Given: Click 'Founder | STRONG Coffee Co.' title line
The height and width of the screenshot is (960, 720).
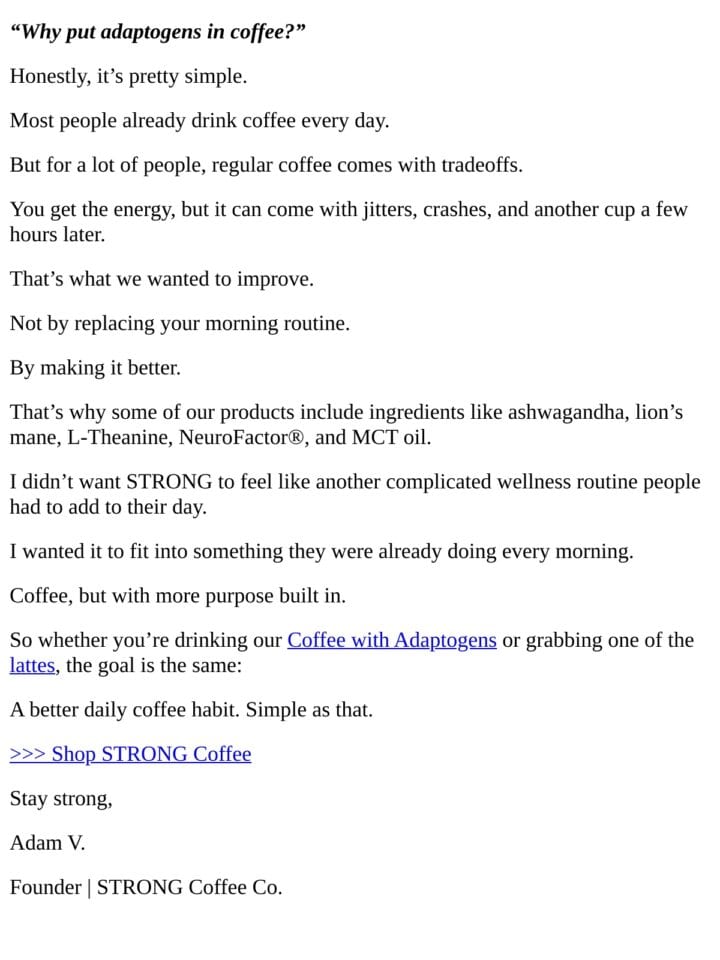Looking at the screenshot, I should tap(146, 887).
